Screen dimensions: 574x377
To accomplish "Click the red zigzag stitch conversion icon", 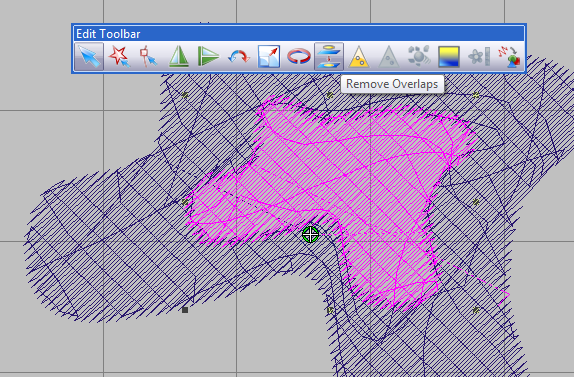I will click(x=509, y=57).
